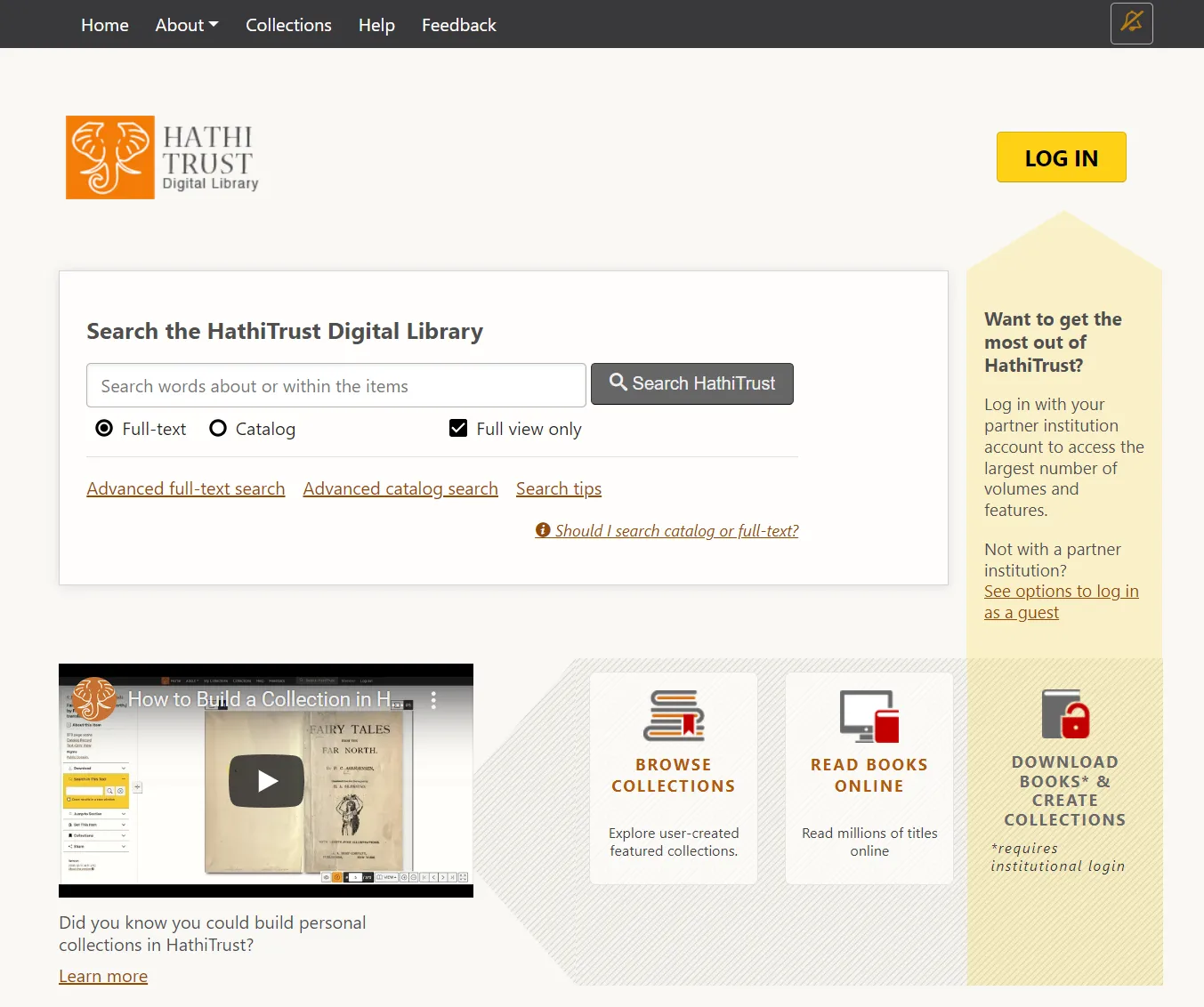Click the HathiTrust channel avatar on video
This screenshot has height=1007, width=1204.
[x=94, y=699]
